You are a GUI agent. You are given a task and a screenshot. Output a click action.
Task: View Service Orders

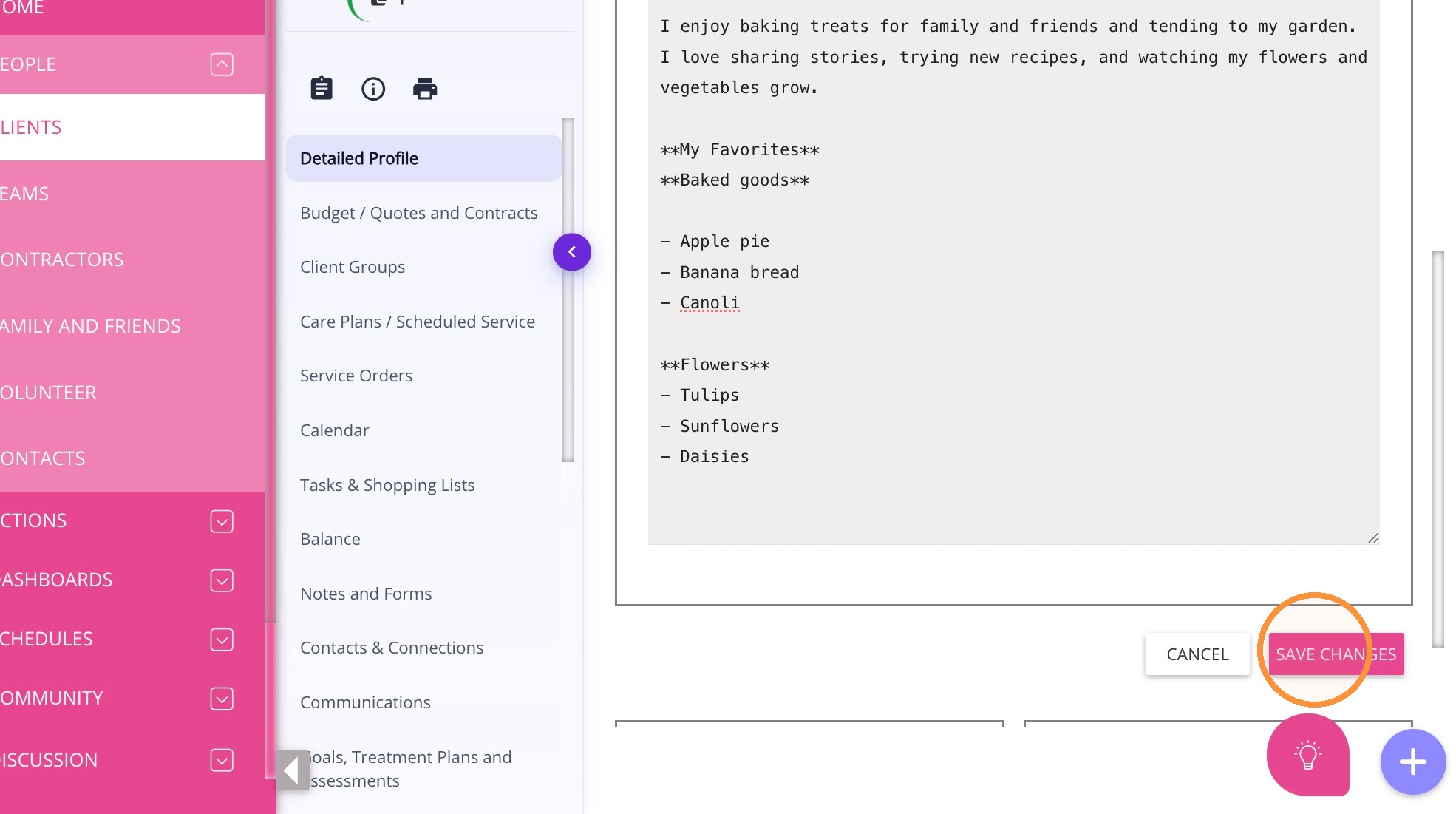(356, 376)
